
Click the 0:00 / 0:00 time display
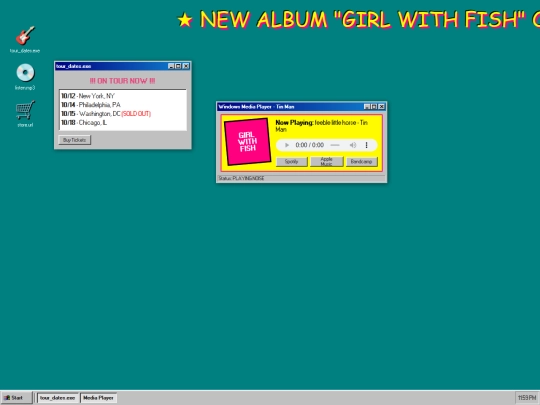click(310, 145)
